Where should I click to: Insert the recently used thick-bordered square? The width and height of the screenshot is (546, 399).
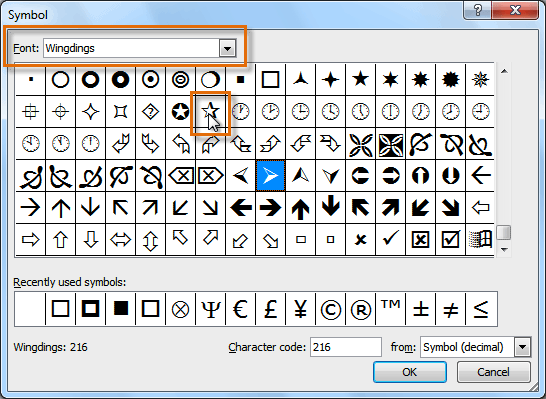(x=91, y=310)
